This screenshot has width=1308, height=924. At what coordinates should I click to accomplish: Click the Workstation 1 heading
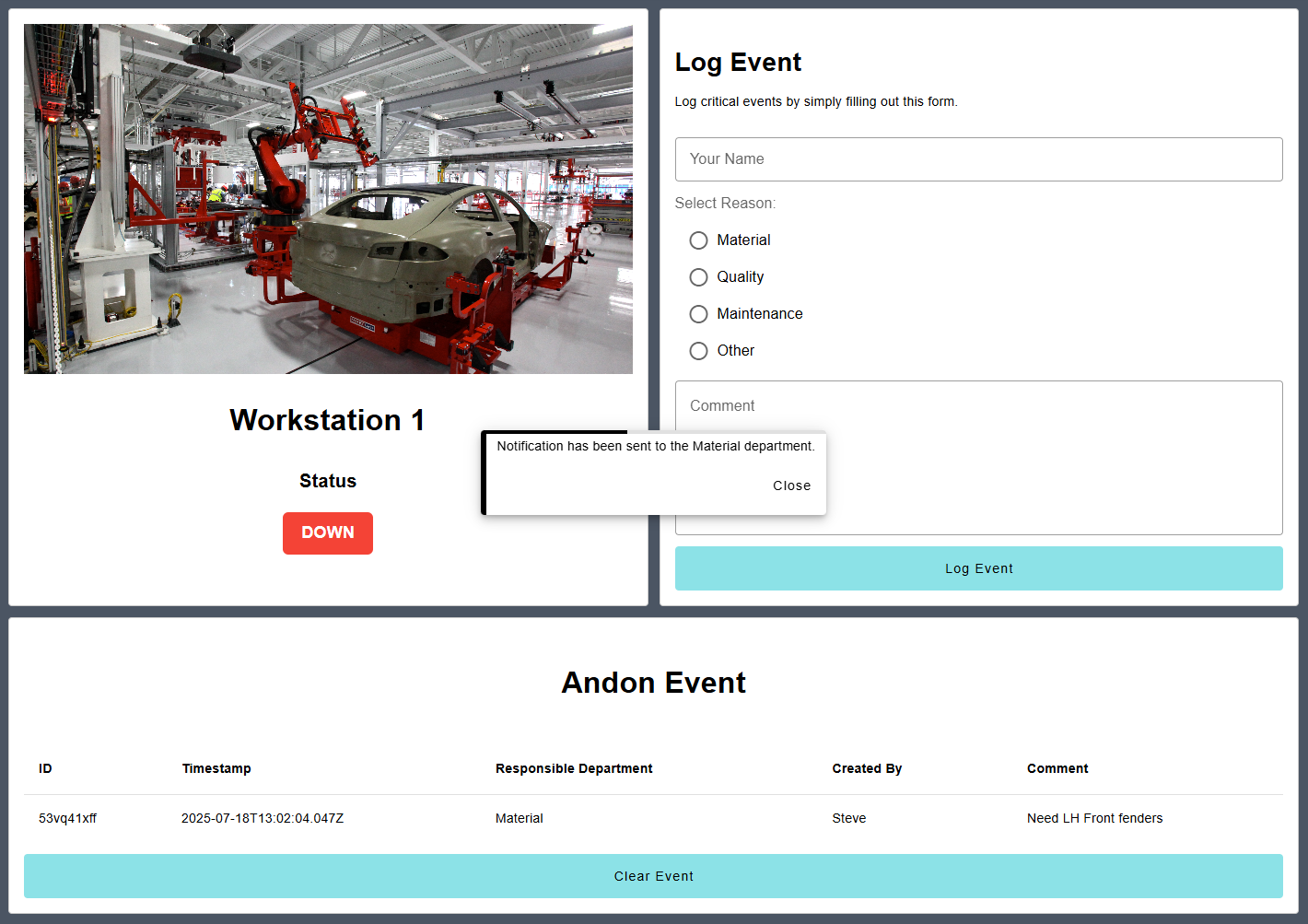[x=328, y=420]
